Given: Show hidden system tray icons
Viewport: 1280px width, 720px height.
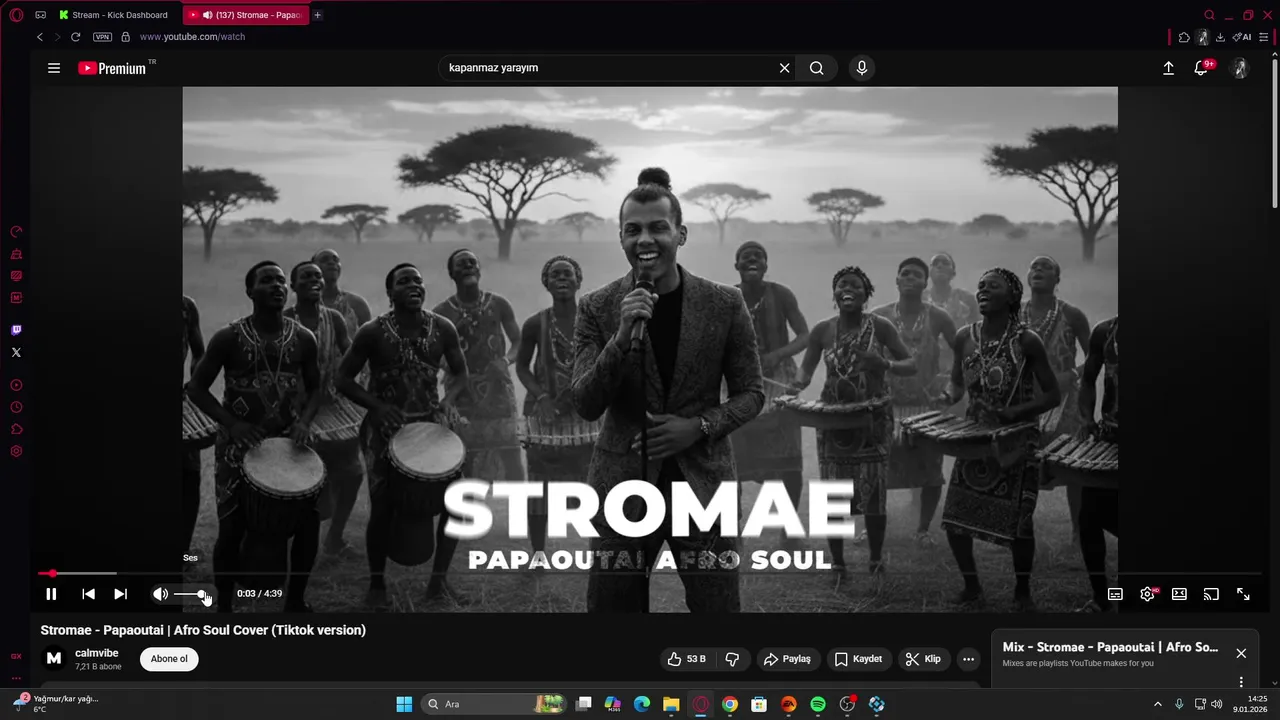Looking at the screenshot, I should (x=1158, y=704).
